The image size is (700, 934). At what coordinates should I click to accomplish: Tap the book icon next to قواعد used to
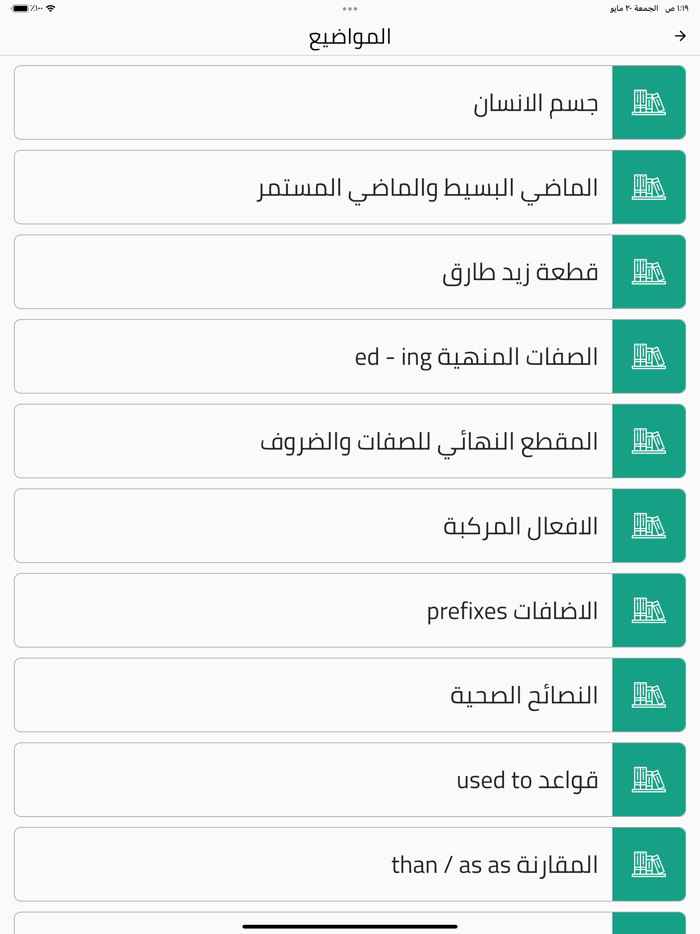tap(648, 779)
